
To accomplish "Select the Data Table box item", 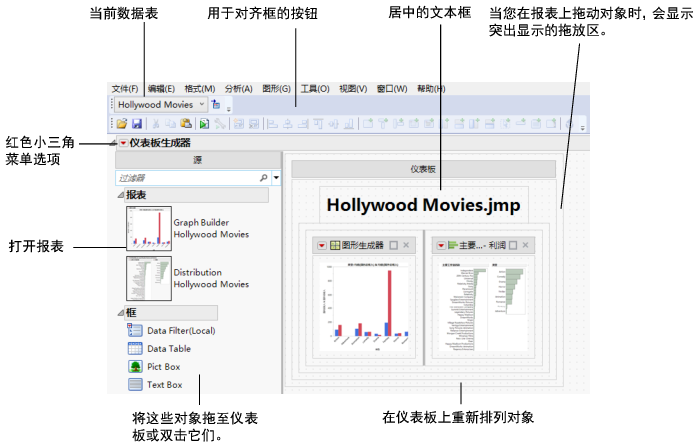I will point(168,349).
